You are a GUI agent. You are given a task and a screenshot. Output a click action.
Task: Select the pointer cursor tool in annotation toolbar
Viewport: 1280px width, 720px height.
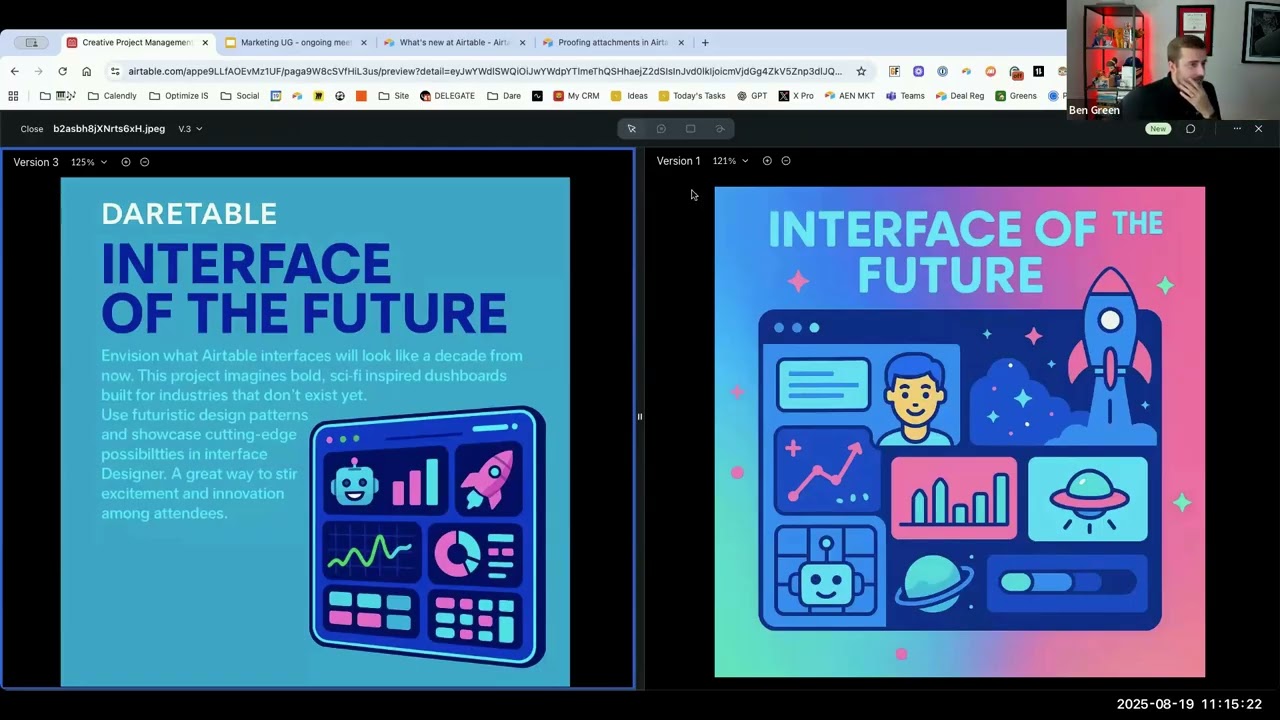[631, 129]
